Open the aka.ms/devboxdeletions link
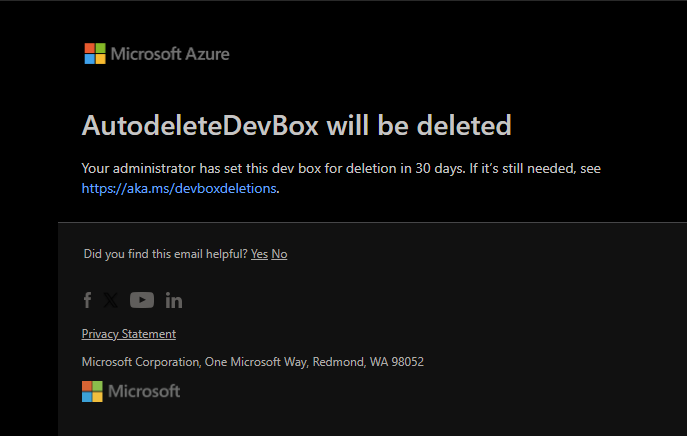 tap(179, 188)
